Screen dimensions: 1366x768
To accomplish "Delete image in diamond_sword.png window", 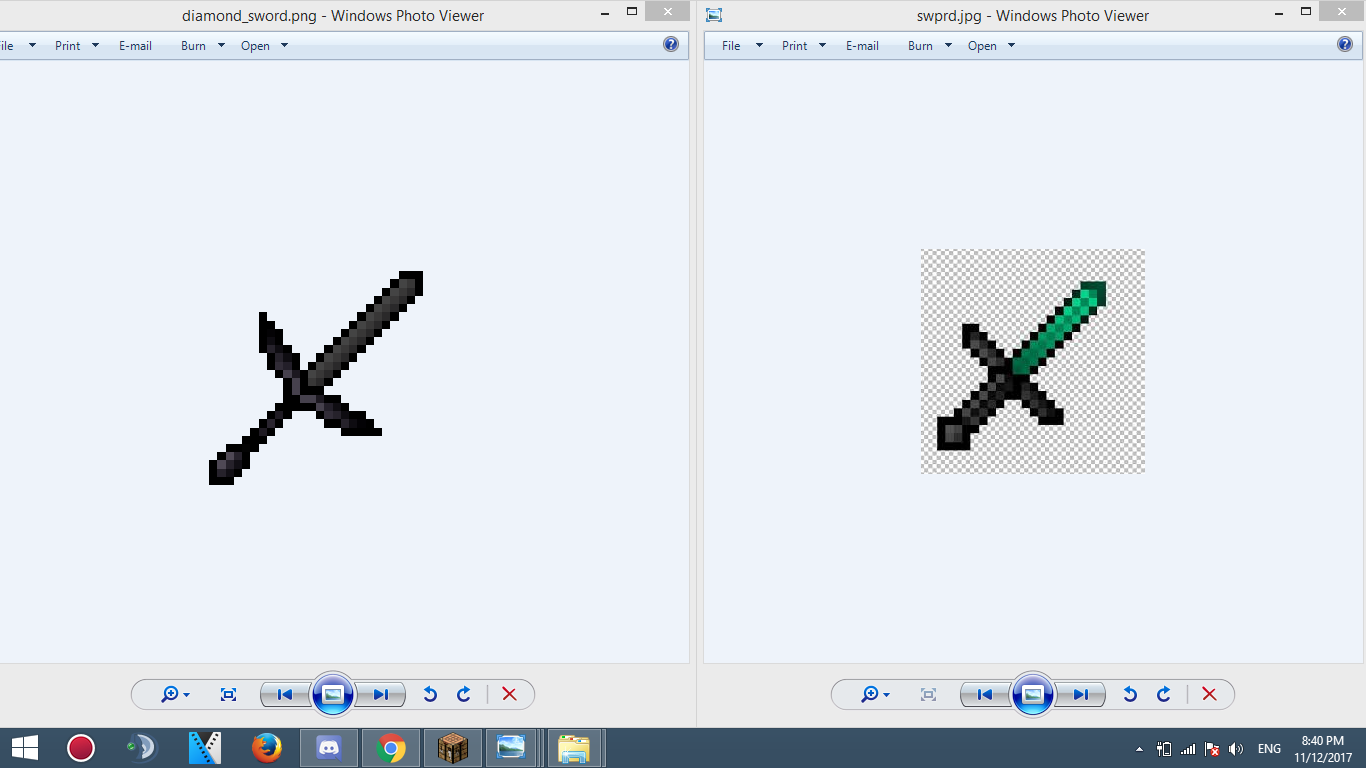I will coord(509,694).
